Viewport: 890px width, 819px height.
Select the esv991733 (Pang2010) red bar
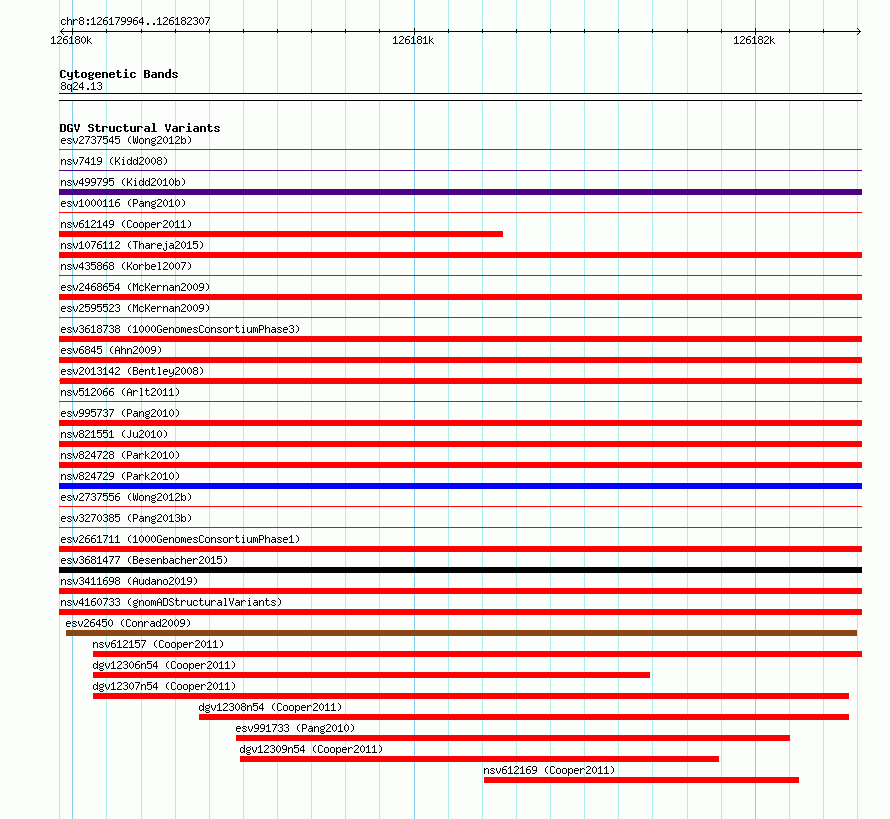pos(513,738)
